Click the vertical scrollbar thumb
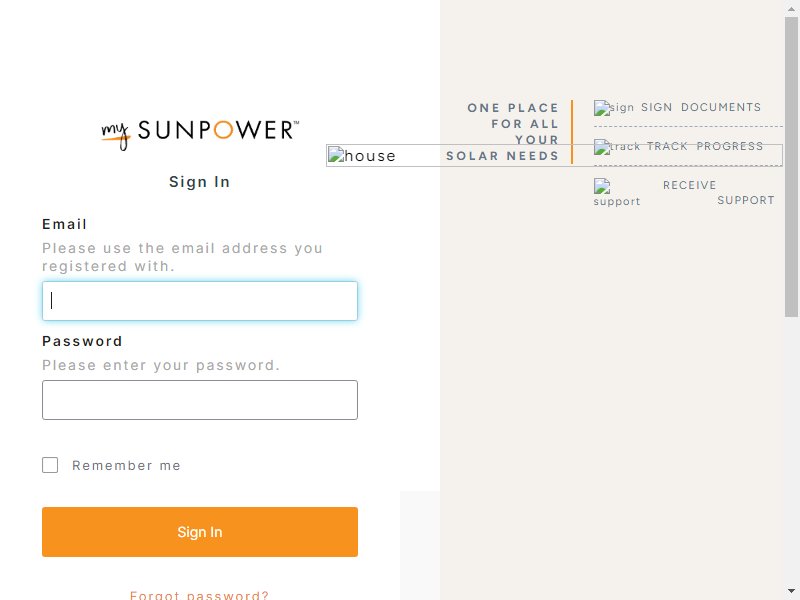Image resolution: width=800 pixels, height=600 pixels. tap(791, 167)
